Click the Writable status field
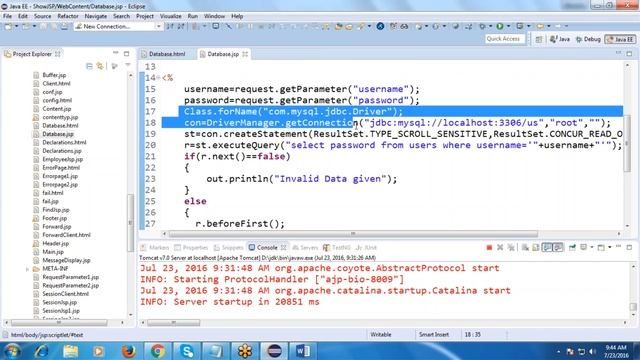 [381, 335]
